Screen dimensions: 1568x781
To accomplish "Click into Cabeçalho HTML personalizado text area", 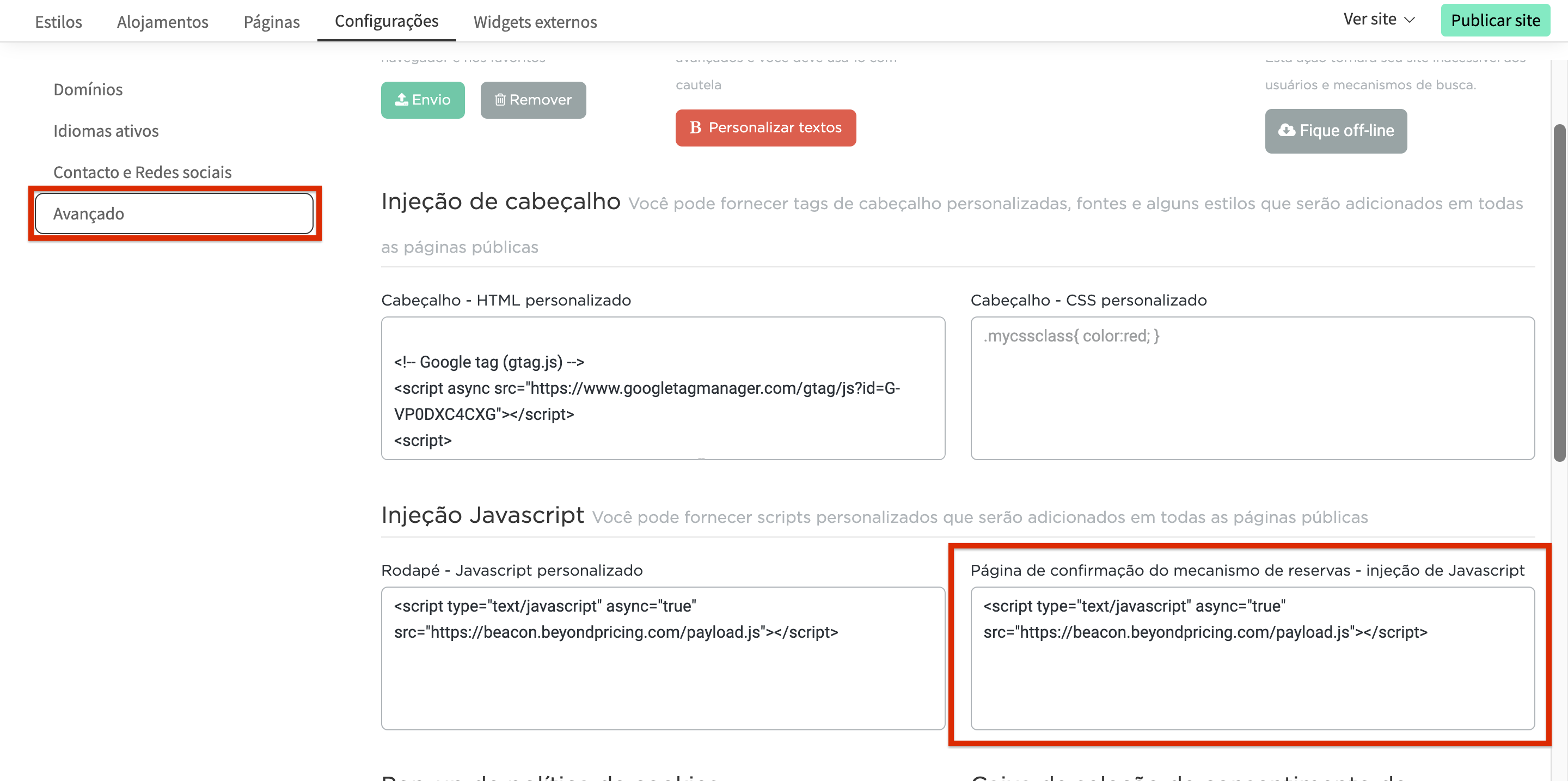I will coord(663,388).
